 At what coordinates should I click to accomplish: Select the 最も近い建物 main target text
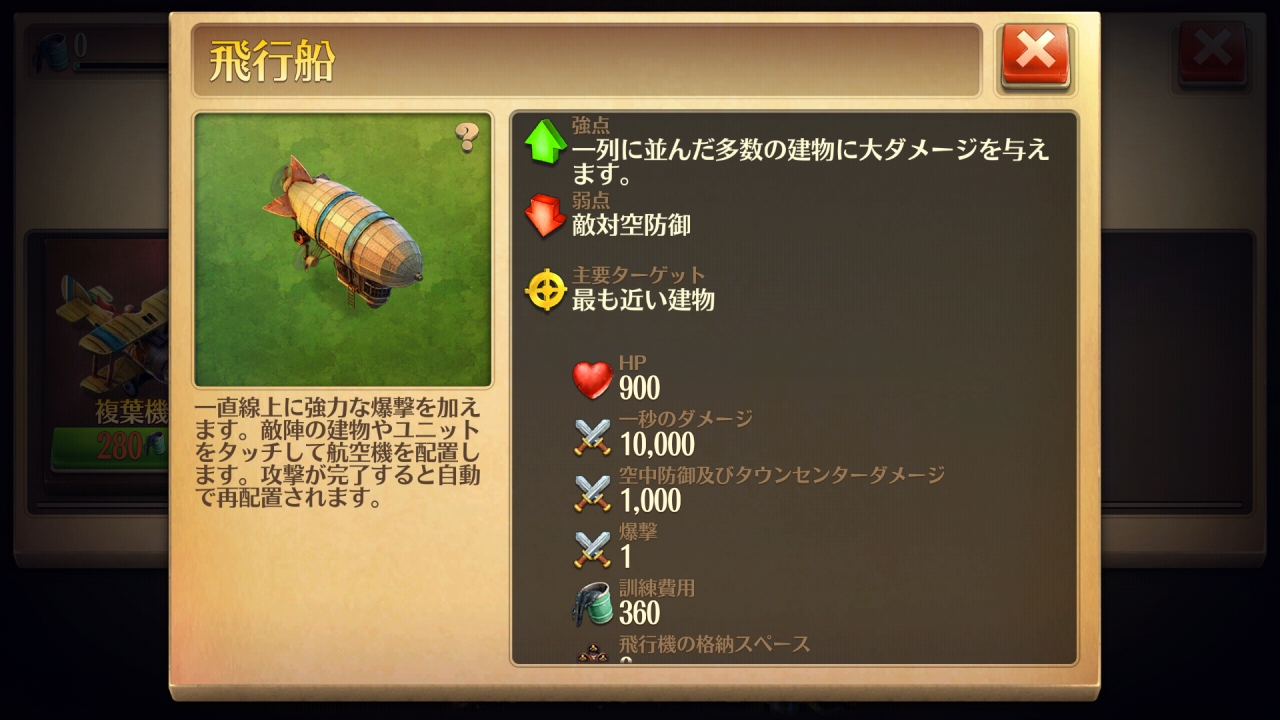643,299
